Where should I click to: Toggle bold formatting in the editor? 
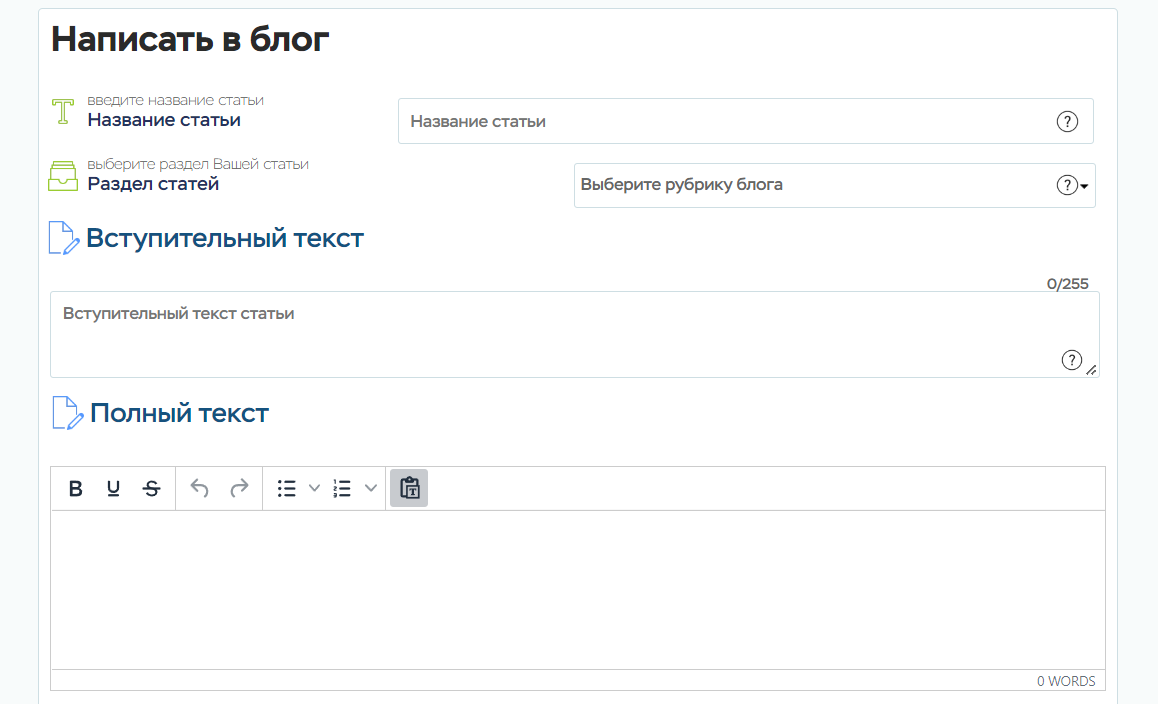pyautogui.click(x=75, y=489)
